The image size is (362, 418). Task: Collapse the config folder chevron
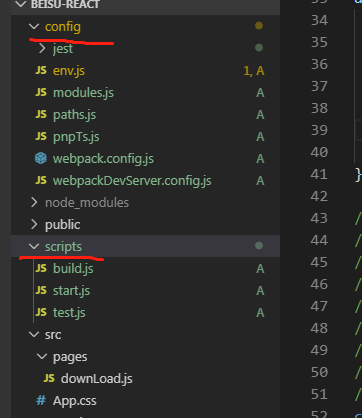[x=34, y=26]
